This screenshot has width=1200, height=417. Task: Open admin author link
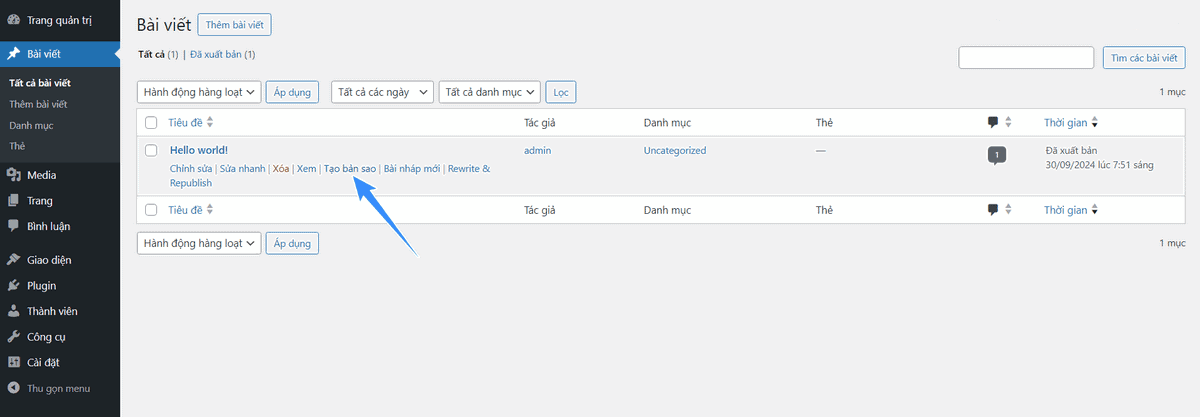click(538, 150)
